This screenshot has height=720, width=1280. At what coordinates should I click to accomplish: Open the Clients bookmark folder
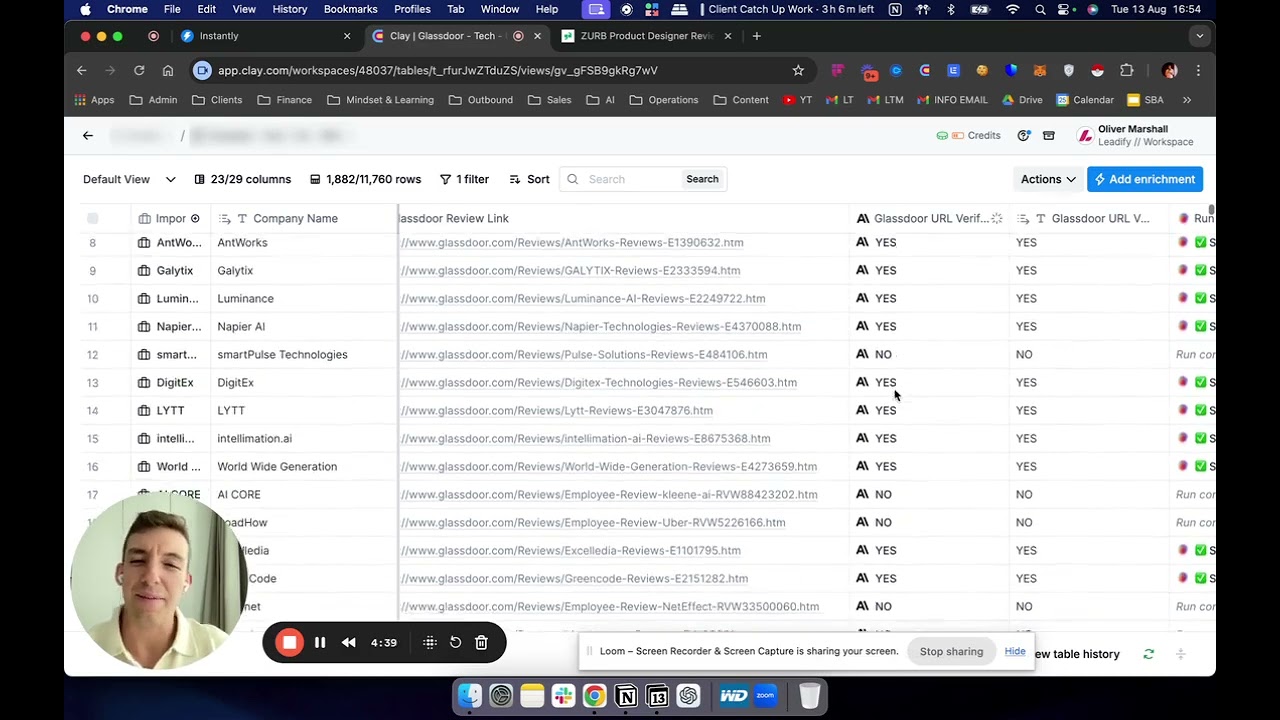coord(217,100)
